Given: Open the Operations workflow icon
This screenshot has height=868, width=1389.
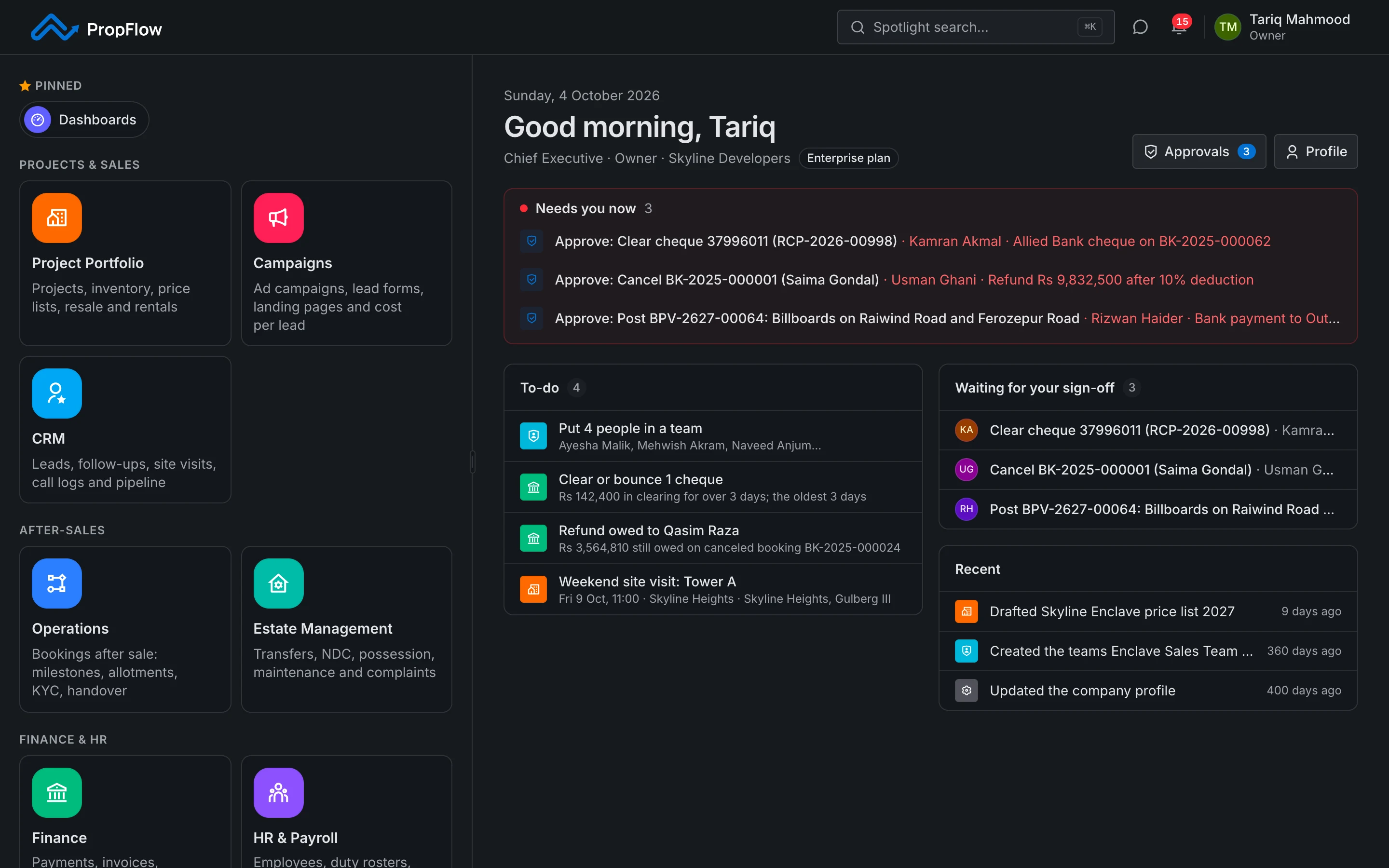Looking at the screenshot, I should (x=57, y=583).
